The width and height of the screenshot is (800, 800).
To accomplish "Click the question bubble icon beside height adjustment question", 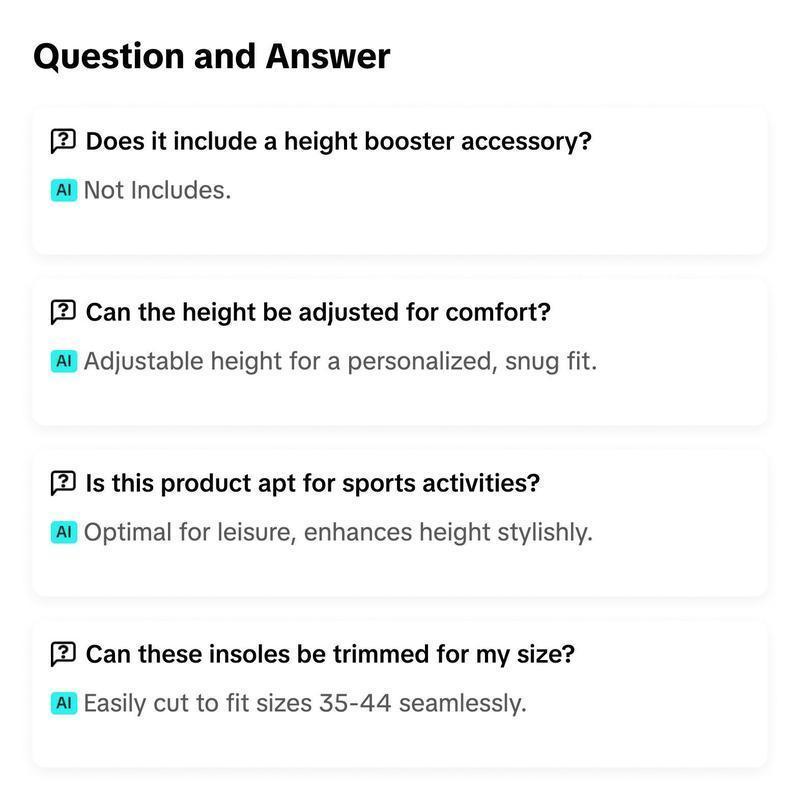I will 63,312.
